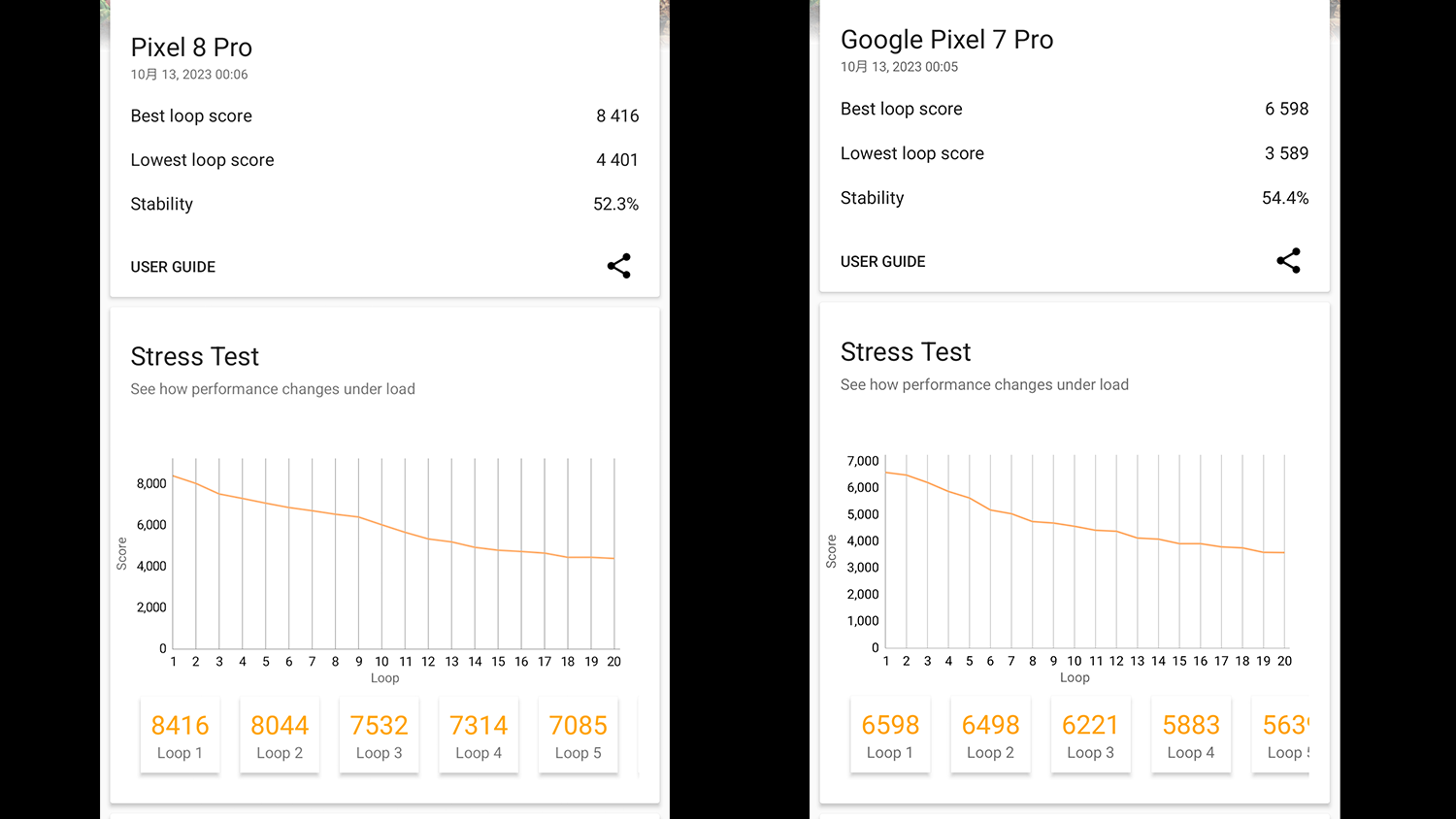Image resolution: width=1456 pixels, height=819 pixels.
Task: Open USER GUIDE on Pixel 8 Pro card
Action: (173, 267)
